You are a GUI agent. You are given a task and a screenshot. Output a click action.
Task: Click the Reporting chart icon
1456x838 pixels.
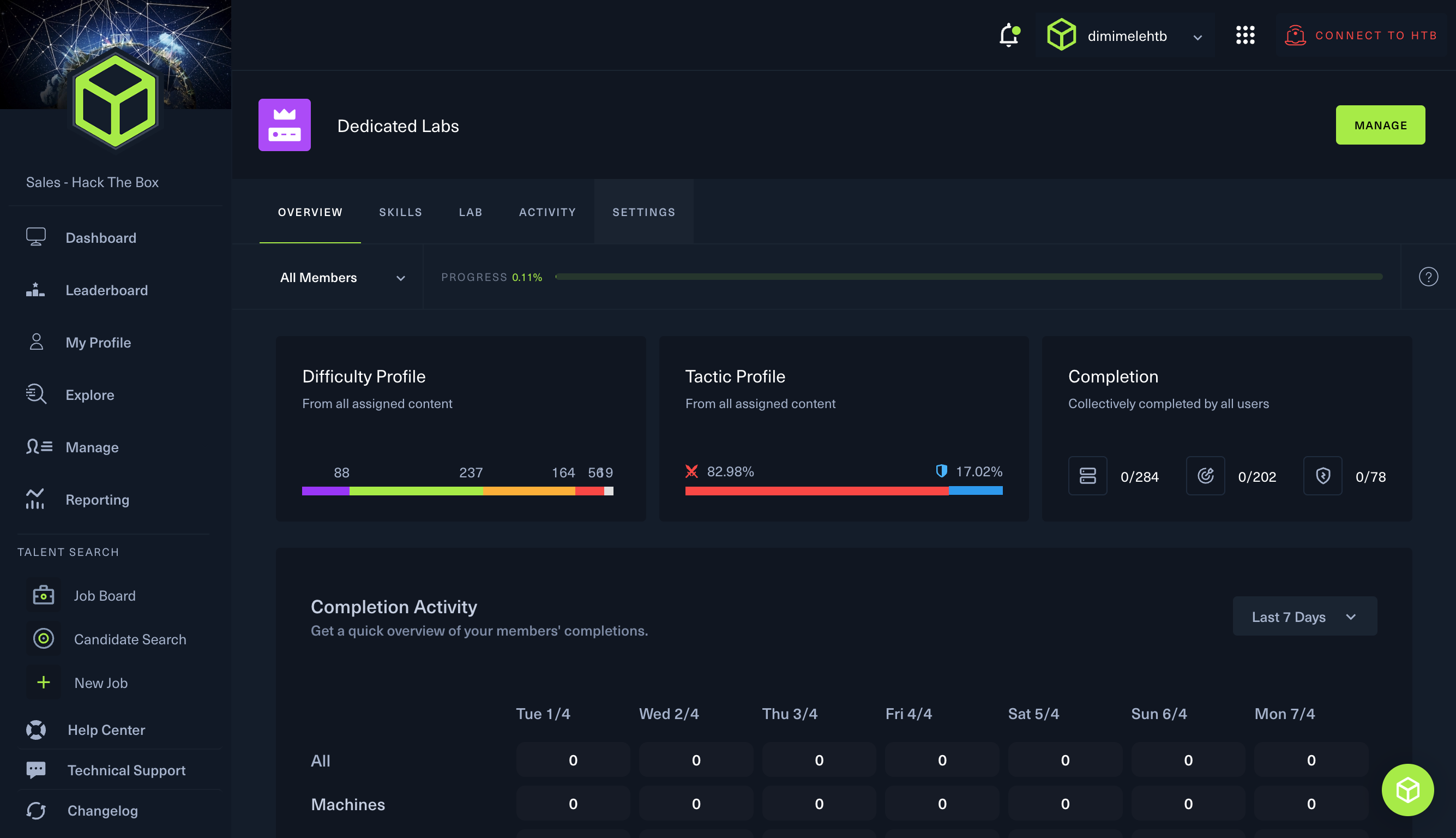tap(34, 499)
